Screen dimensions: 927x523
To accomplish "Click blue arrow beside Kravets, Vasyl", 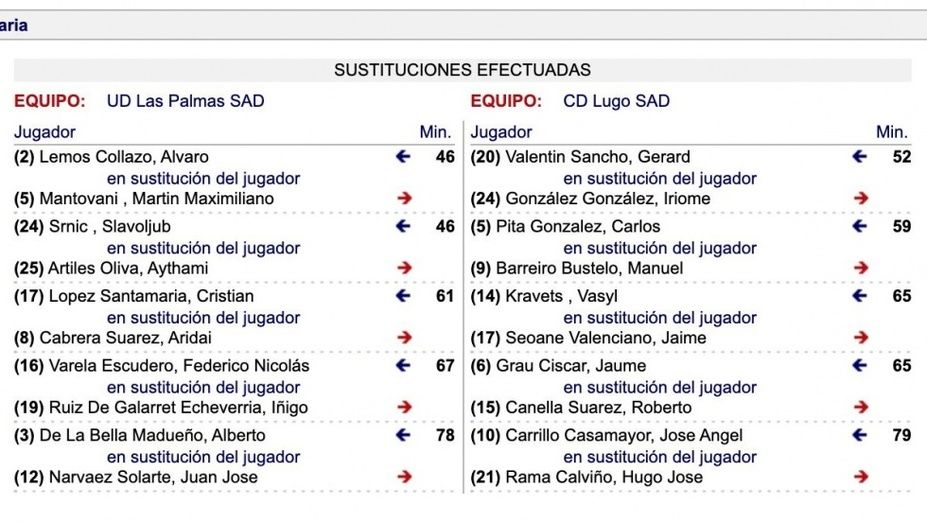I will click(x=860, y=296).
